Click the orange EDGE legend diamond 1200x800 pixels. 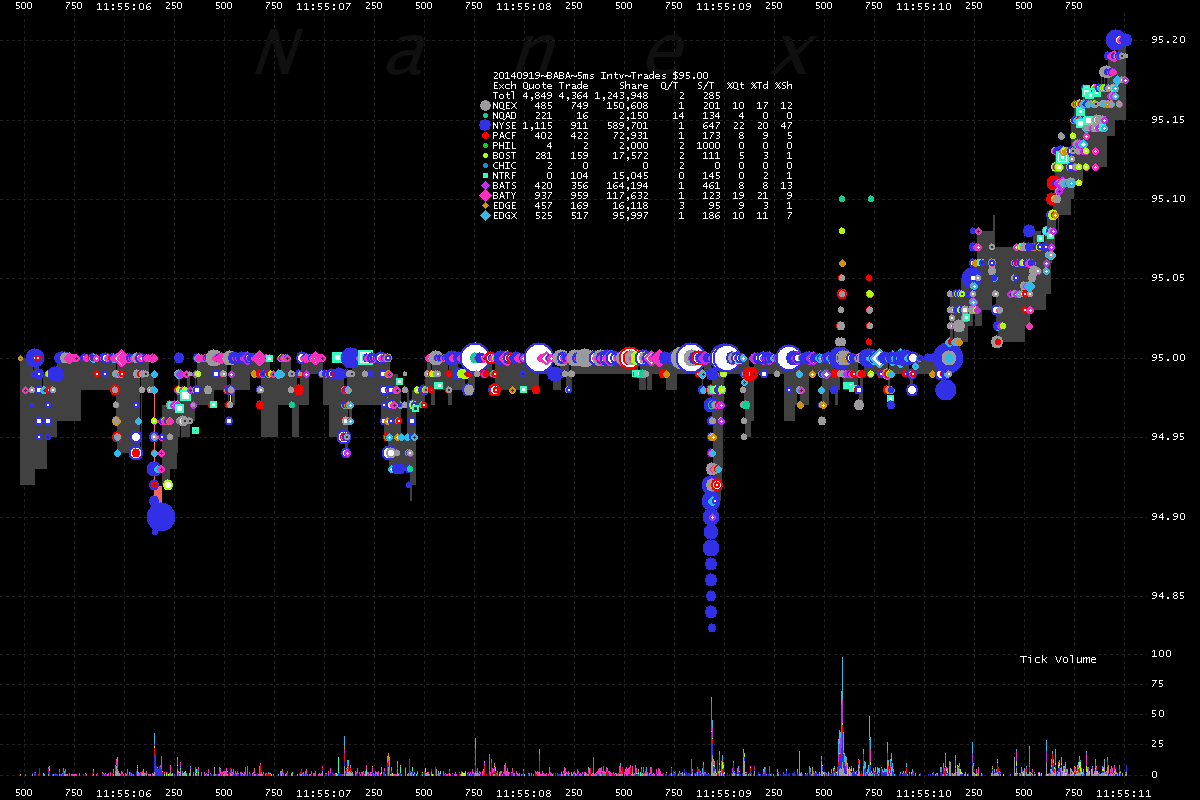485,205
